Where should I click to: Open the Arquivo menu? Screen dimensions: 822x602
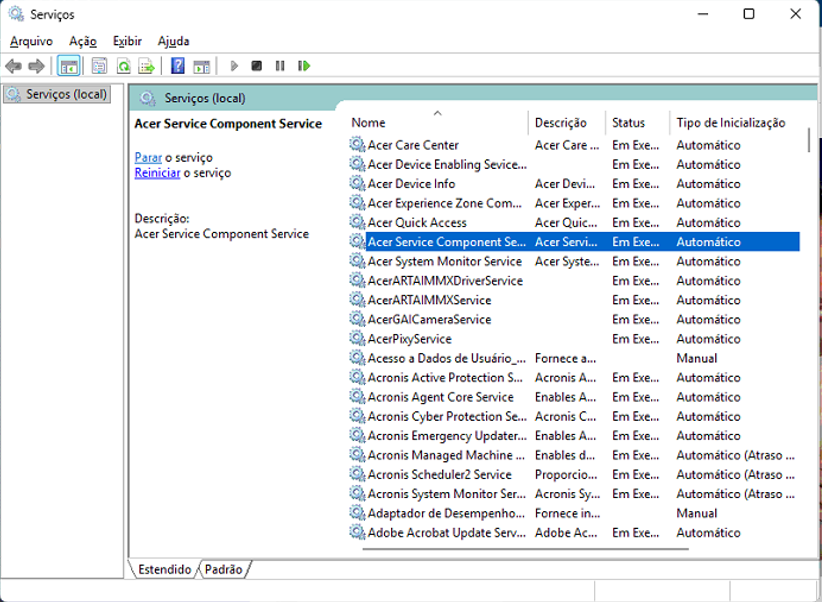(x=31, y=41)
